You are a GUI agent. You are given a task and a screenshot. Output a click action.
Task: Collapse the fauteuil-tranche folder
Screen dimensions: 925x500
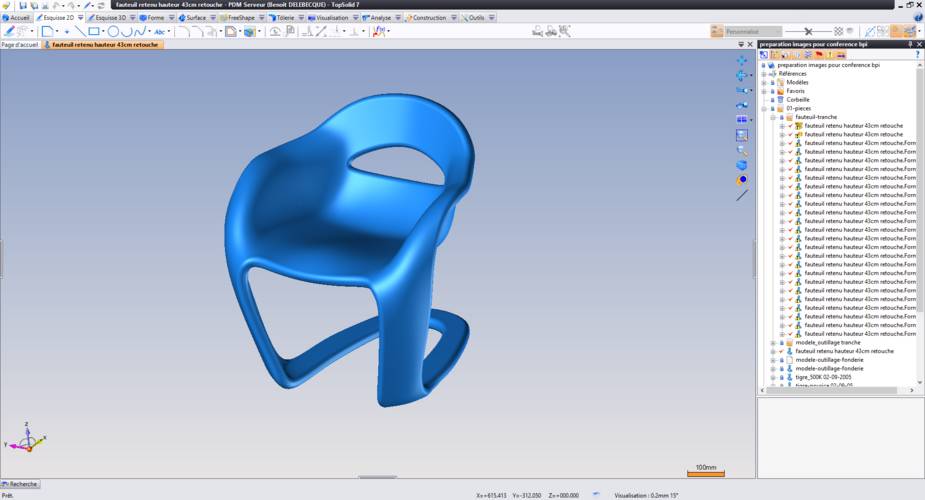pos(771,117)
